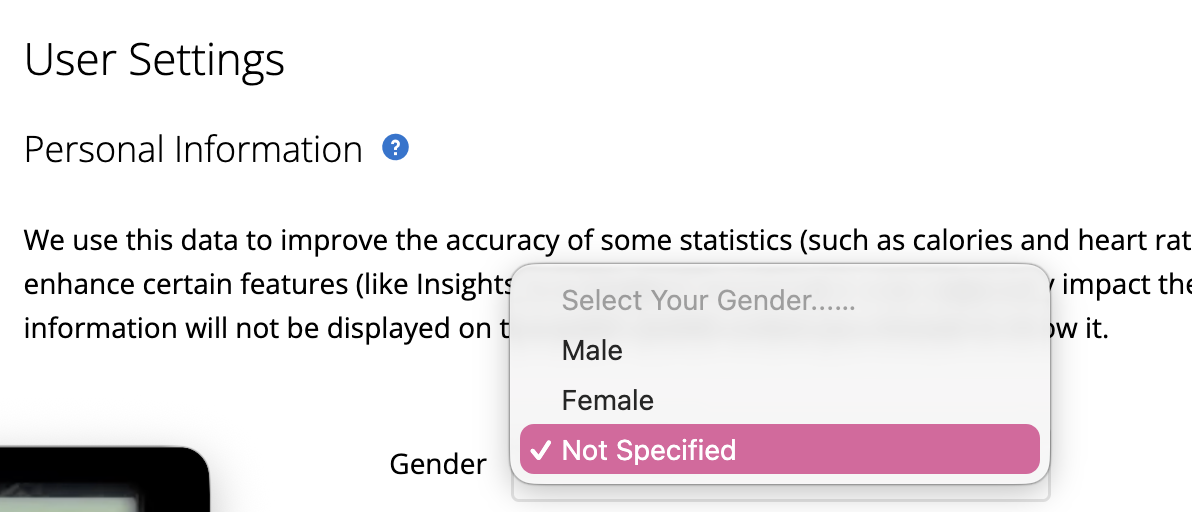1192x512 pixels.
Task: Click the "Gender" field label
Action: (438, 464)
